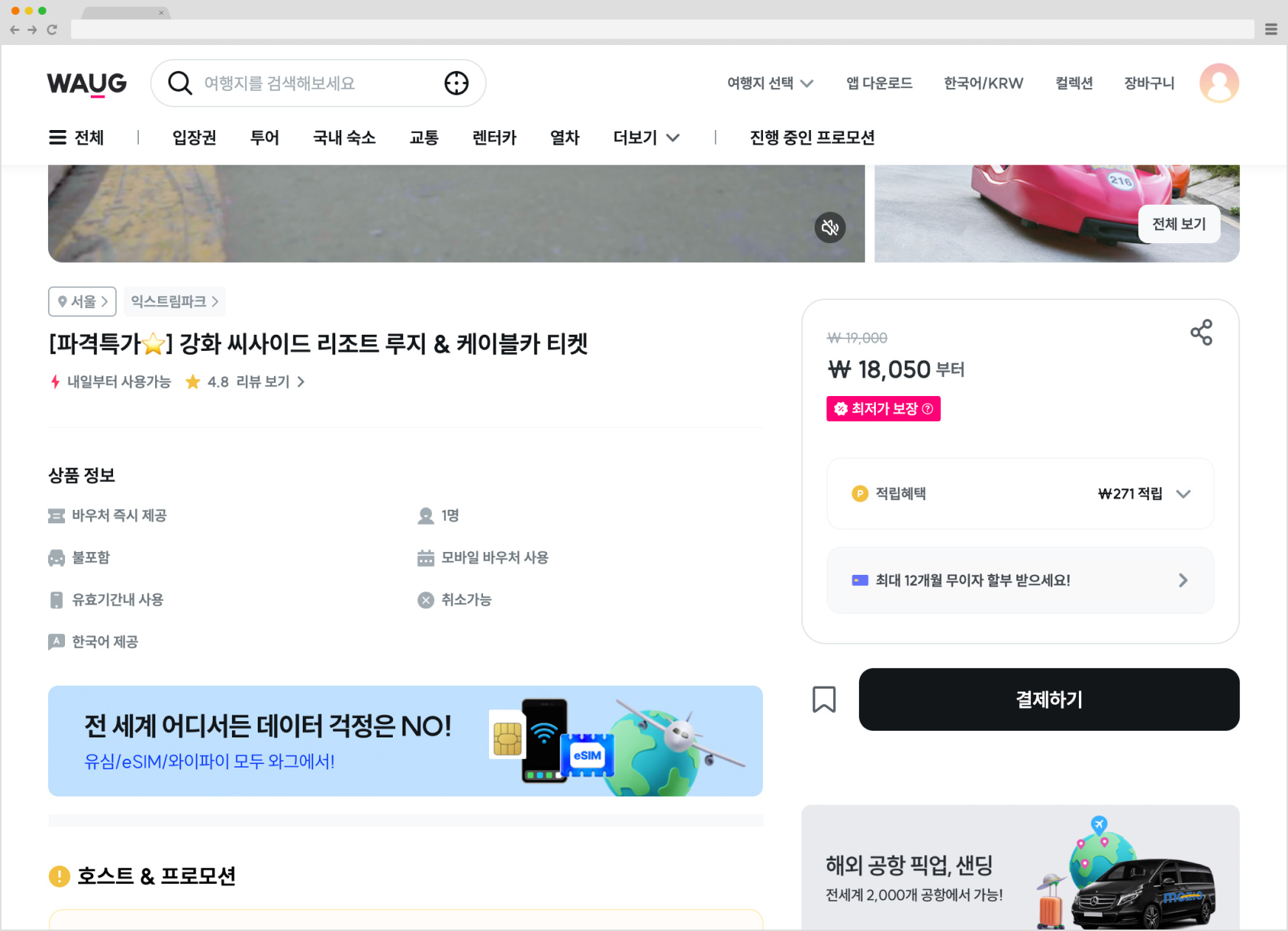This screenshot has width=1288, height=931.
Task: Open the user profile avatar
Action: [x=1219, y=83]
